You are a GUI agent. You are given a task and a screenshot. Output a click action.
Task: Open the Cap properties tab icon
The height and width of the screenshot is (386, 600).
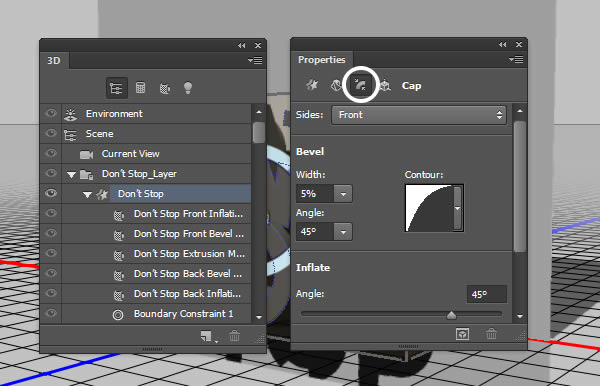pyautogui.click(x=360, y=85)
